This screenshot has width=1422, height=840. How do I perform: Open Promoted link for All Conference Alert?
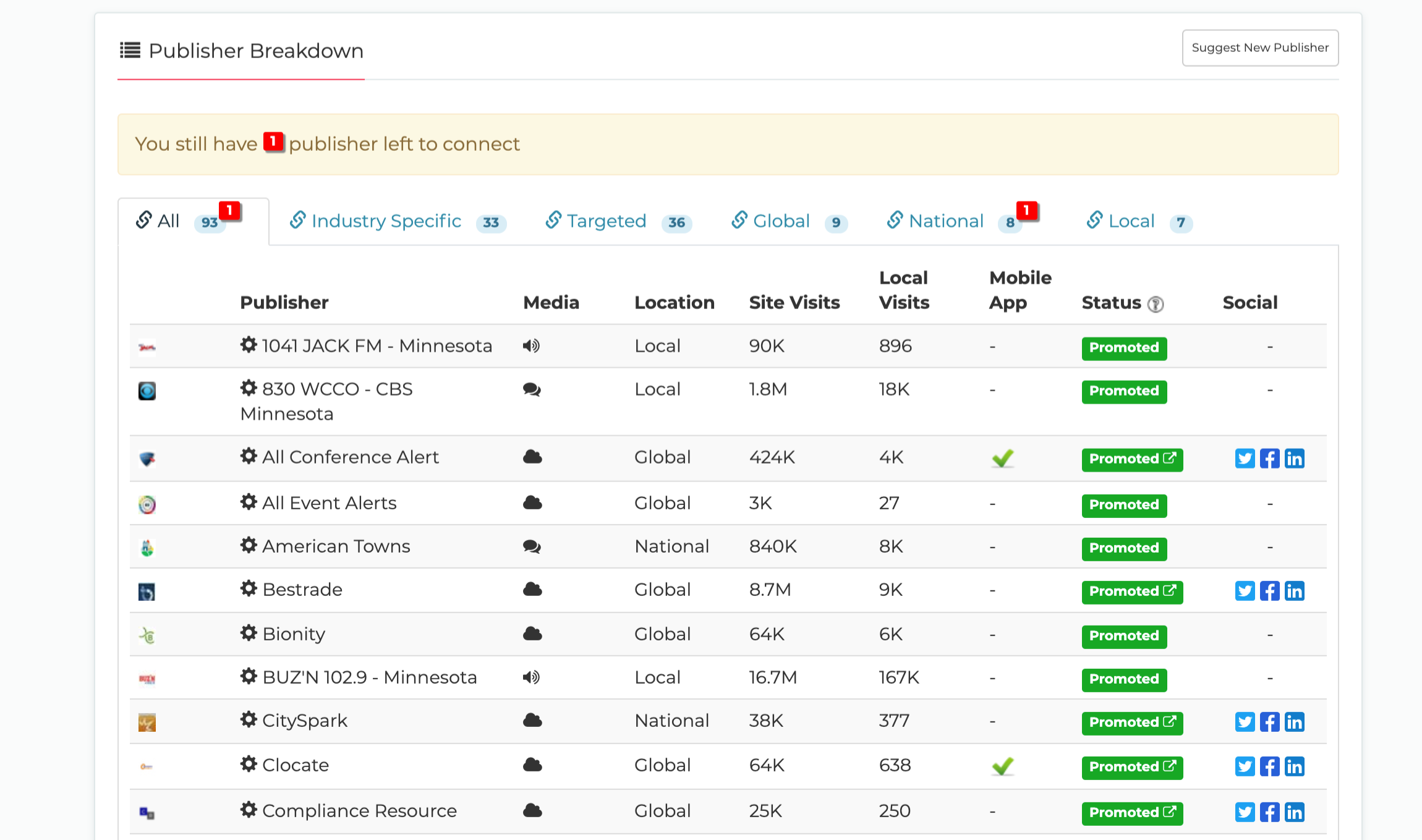click(1132, 460)
